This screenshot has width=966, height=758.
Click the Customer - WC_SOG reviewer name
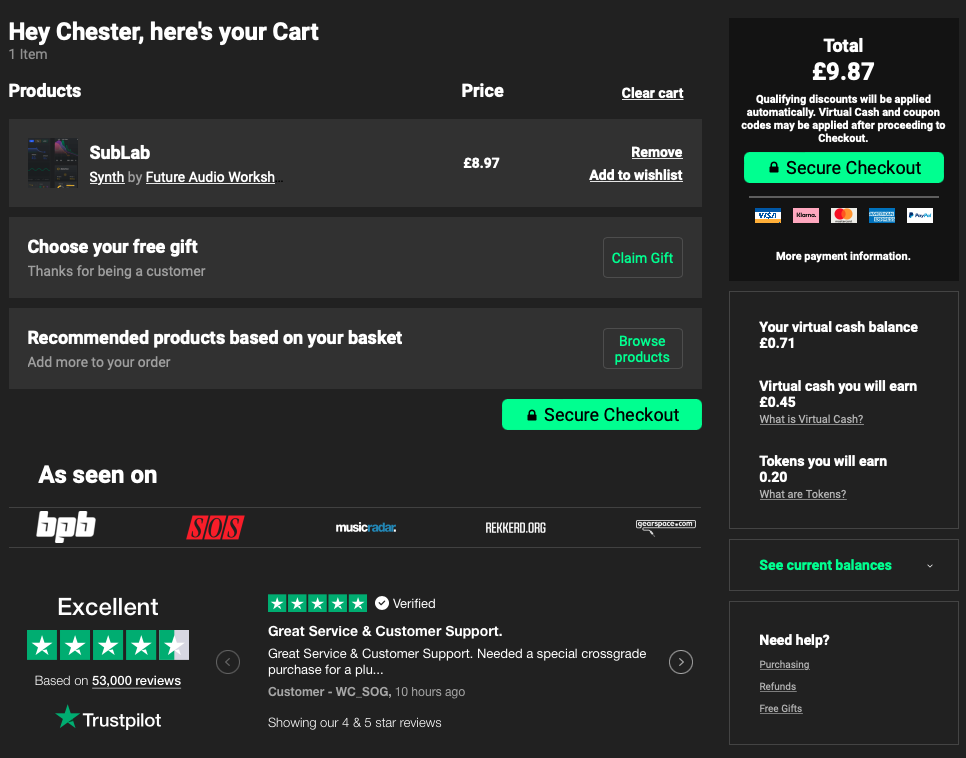click(x=330, y=692)
